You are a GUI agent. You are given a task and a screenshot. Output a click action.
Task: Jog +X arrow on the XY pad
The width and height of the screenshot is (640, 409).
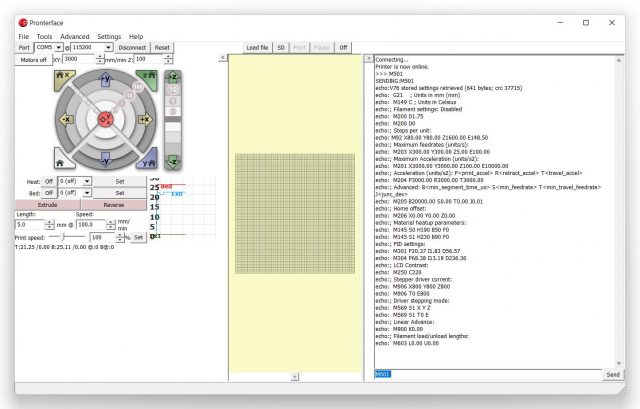(x=145, y=120)
